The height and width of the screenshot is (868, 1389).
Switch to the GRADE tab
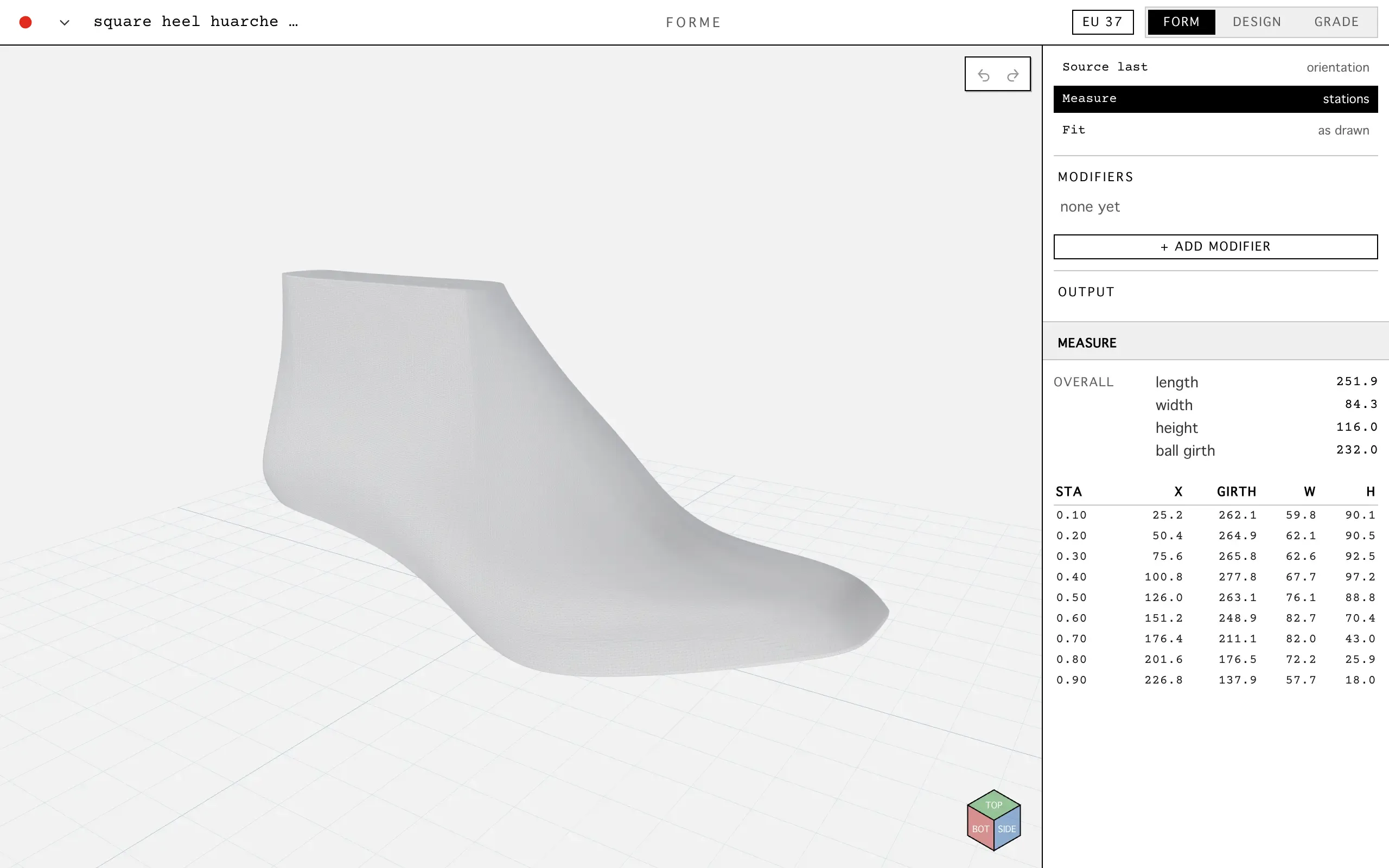coord(1336,22)
